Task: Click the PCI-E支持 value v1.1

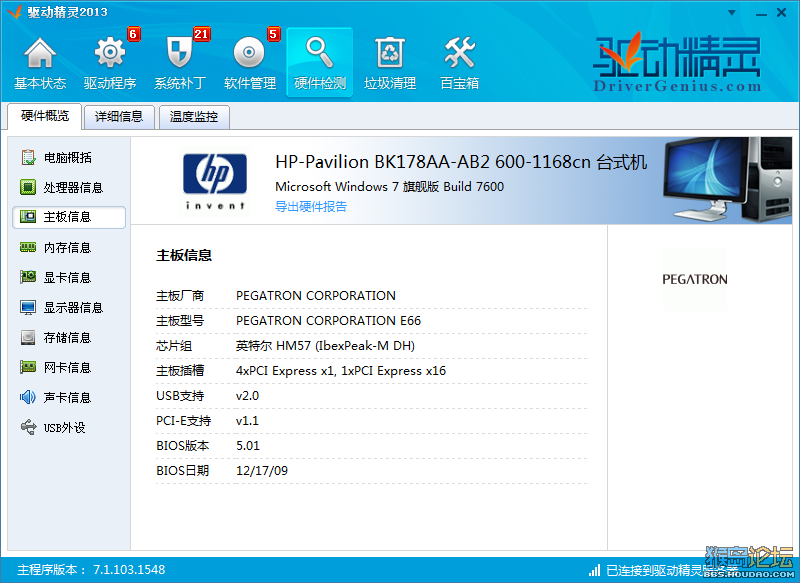Action: [247, 421]
